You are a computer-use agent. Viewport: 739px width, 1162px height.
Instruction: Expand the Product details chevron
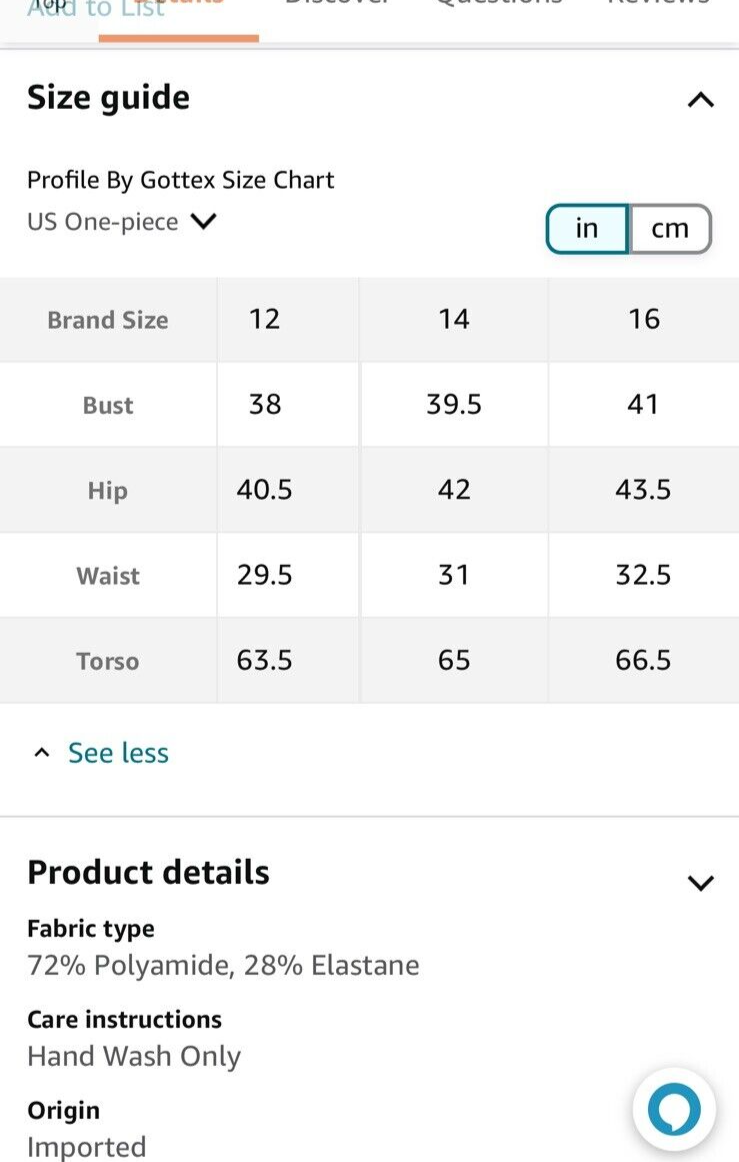700,882
